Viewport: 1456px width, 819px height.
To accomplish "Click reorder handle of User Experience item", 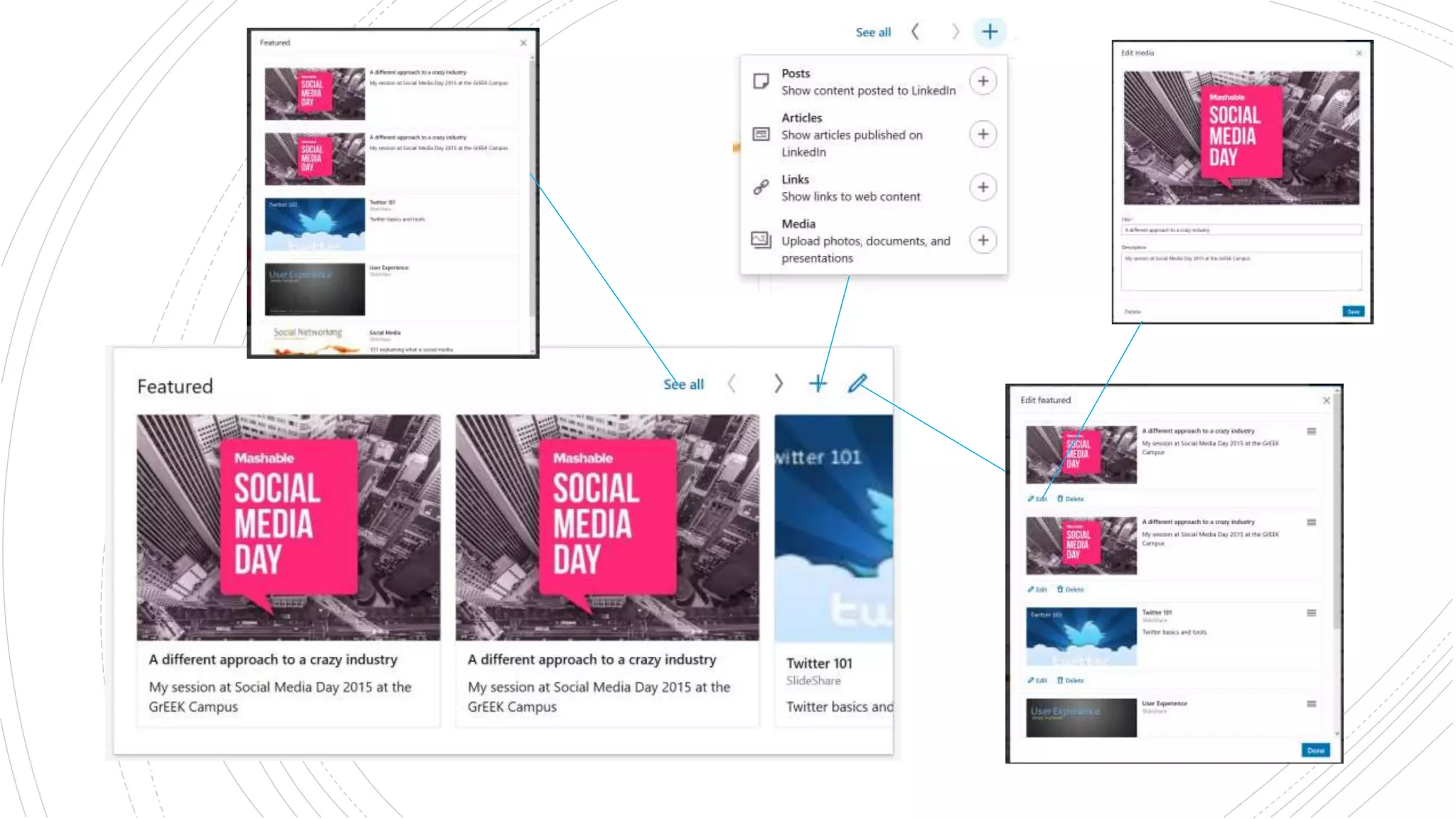I will [1311, 704].
